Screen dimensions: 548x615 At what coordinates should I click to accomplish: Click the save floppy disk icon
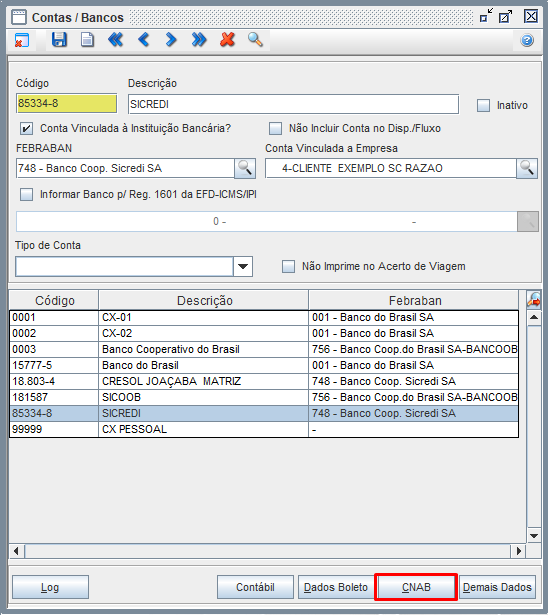[x=59, y=40]
